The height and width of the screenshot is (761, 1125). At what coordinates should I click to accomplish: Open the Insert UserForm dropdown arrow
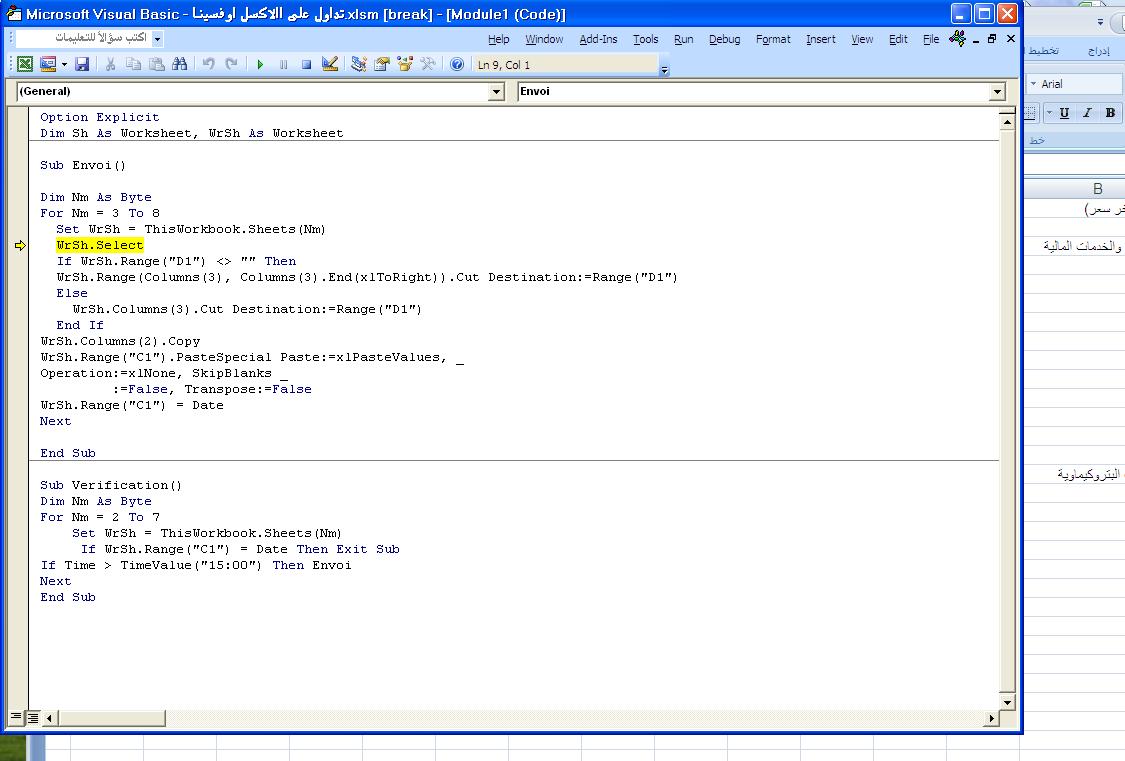tap(65, 65)
